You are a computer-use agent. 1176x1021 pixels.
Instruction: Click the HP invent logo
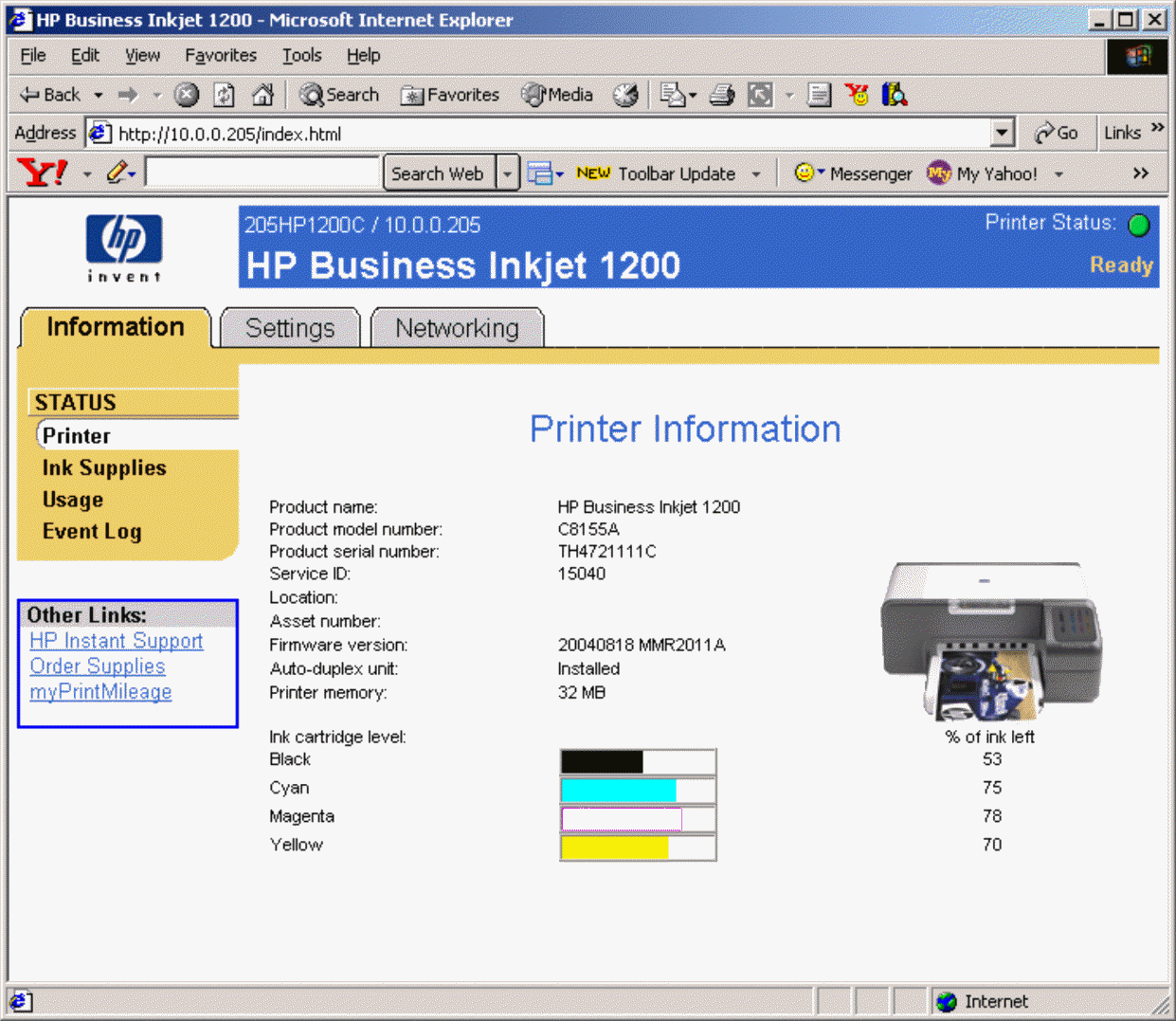pyautogui.click(x=124, y=248)
